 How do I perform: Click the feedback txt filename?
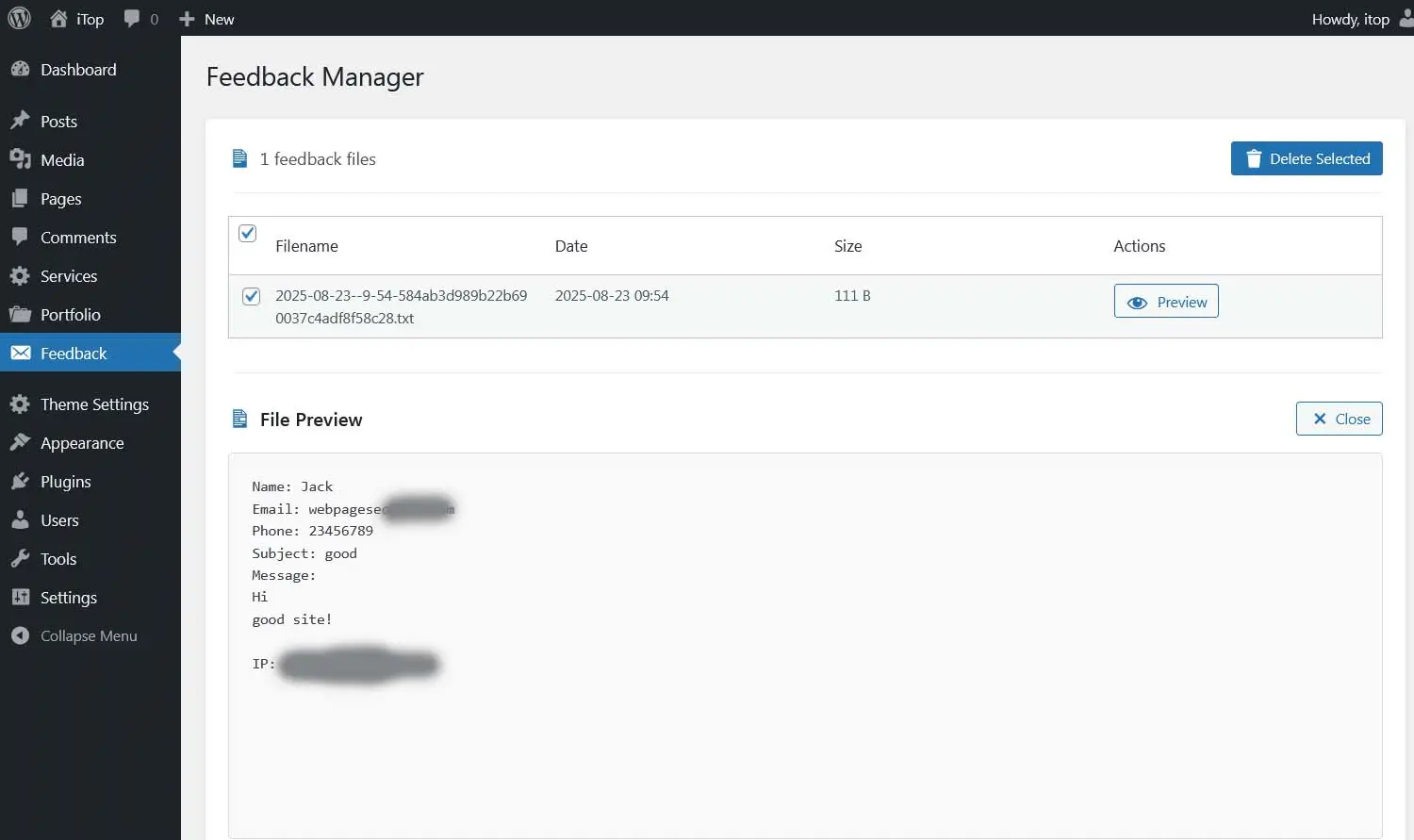[x=401, y=306]
